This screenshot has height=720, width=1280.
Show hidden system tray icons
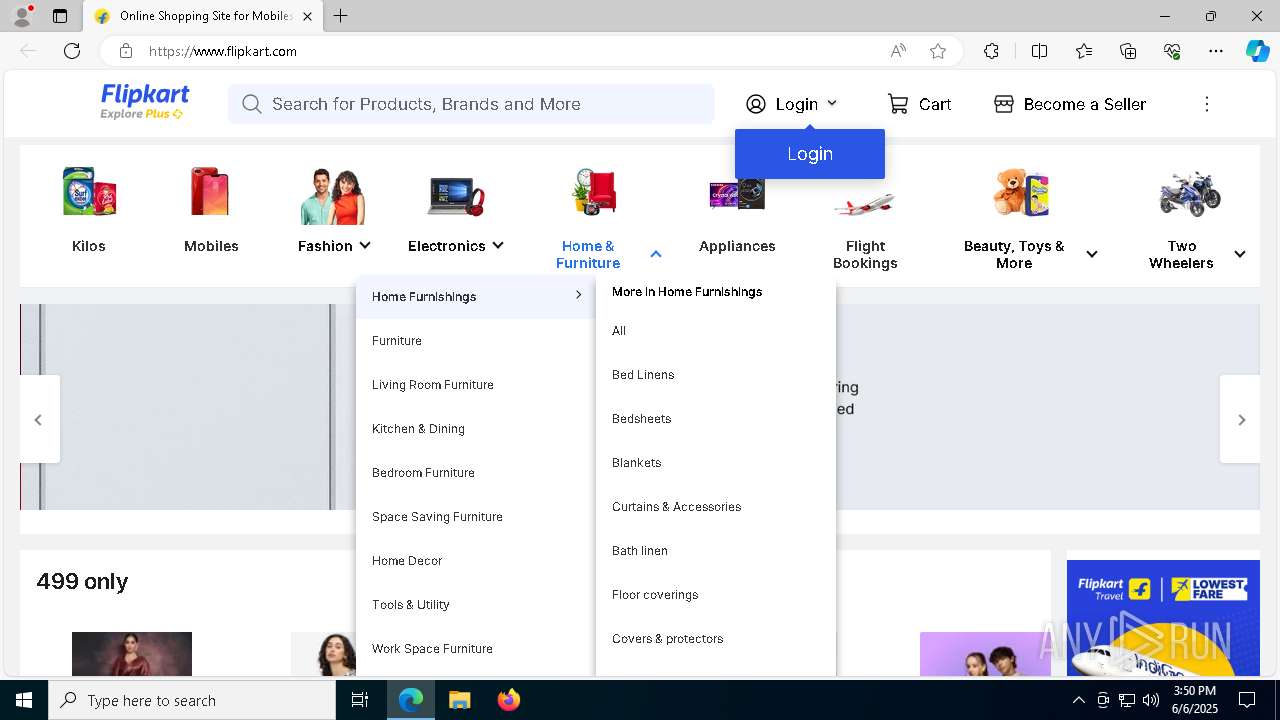1078,700
